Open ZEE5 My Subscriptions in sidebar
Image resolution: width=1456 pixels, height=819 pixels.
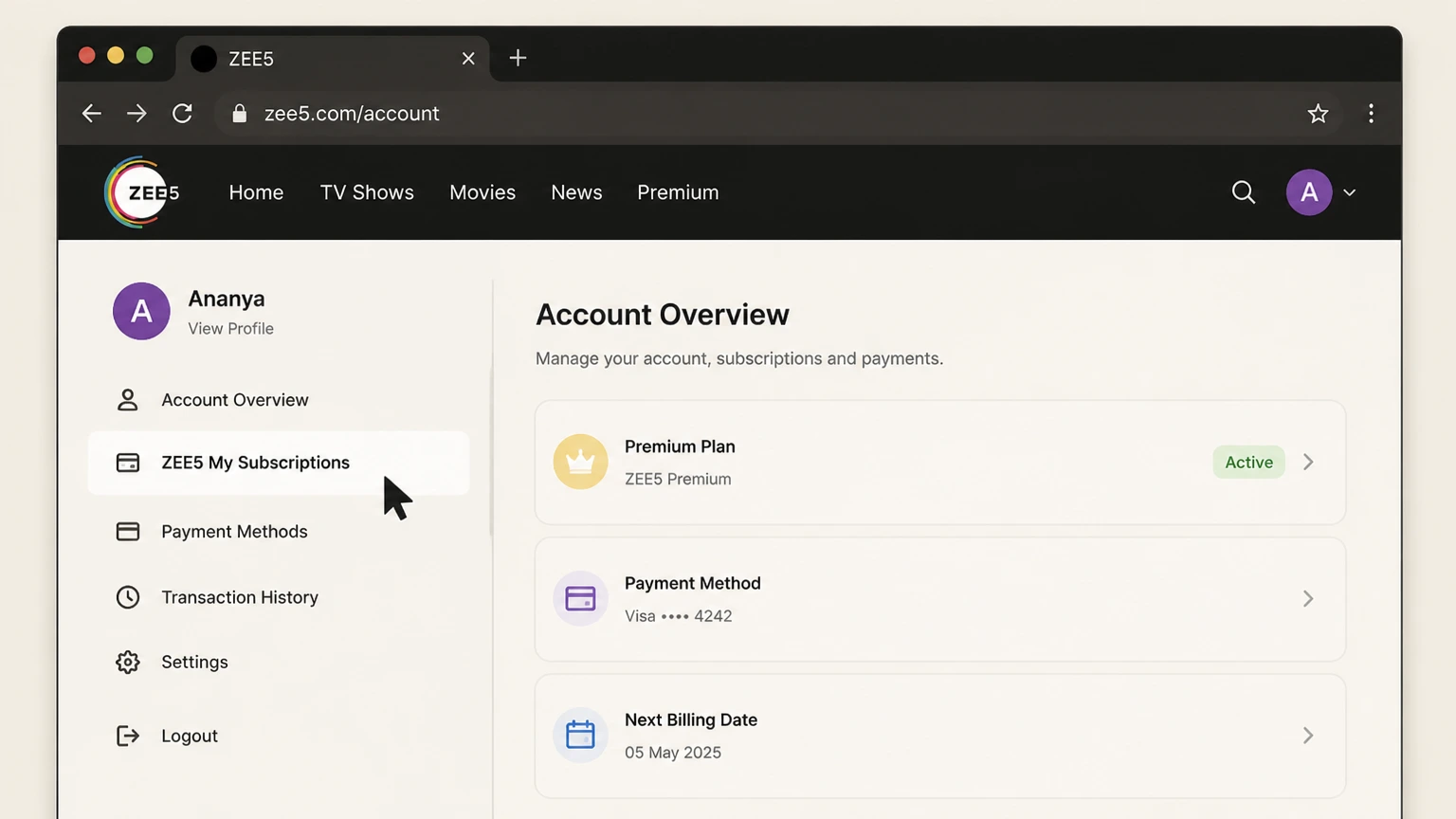pos(279,463)
